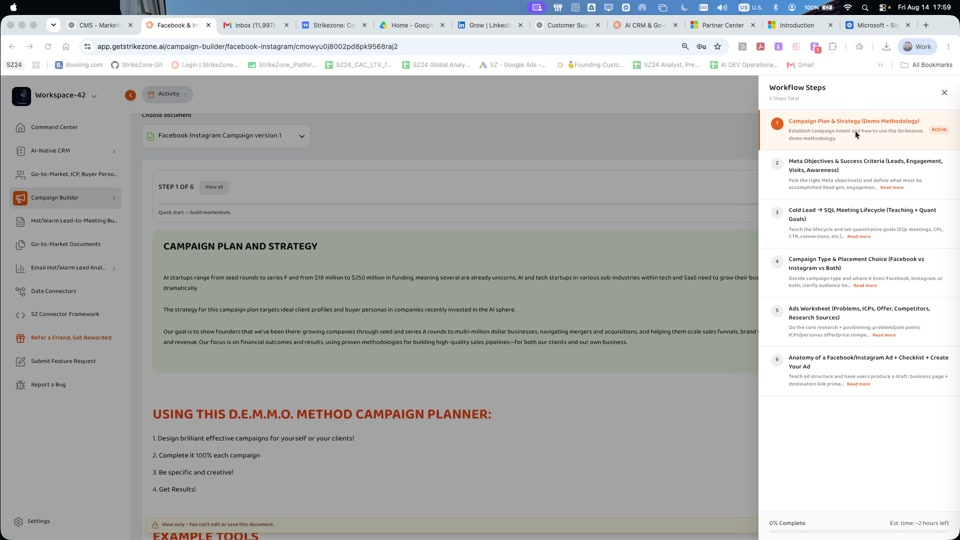Image resolution: width=960 pixels, height=540 pixels.
Task: Open Command Center from sidebar
Action: (x=54, y=127)
